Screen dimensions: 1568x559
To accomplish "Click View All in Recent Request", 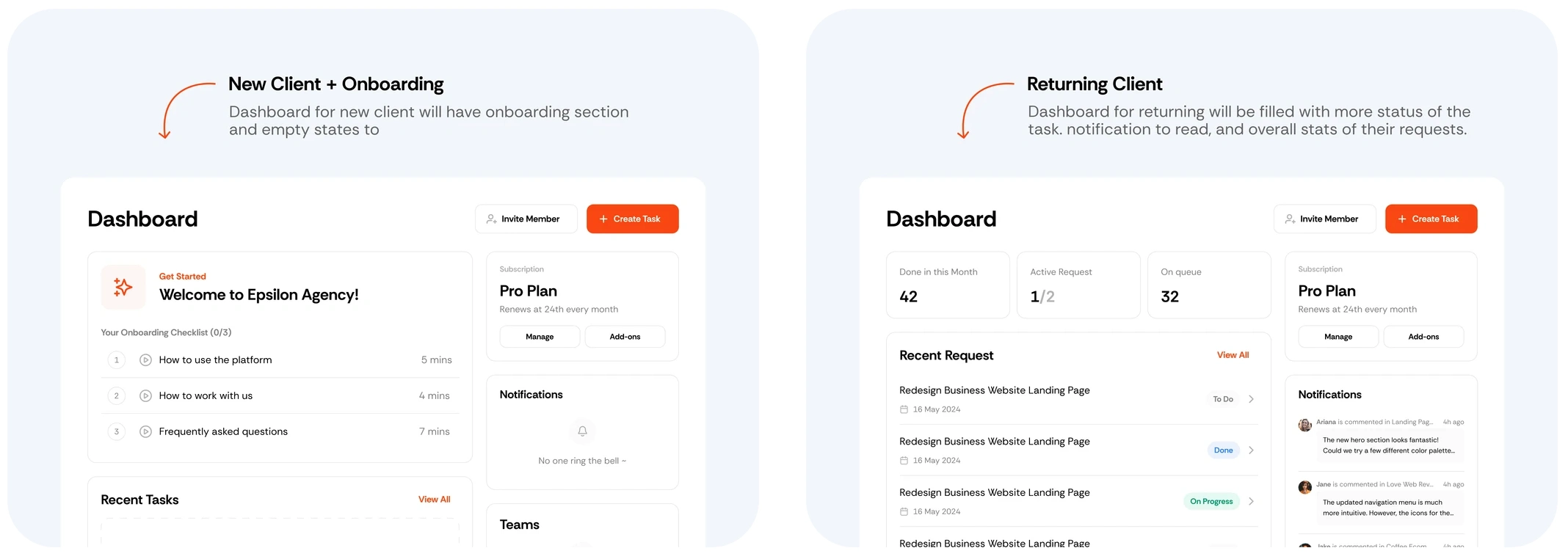I will [x=1233, y=355].
